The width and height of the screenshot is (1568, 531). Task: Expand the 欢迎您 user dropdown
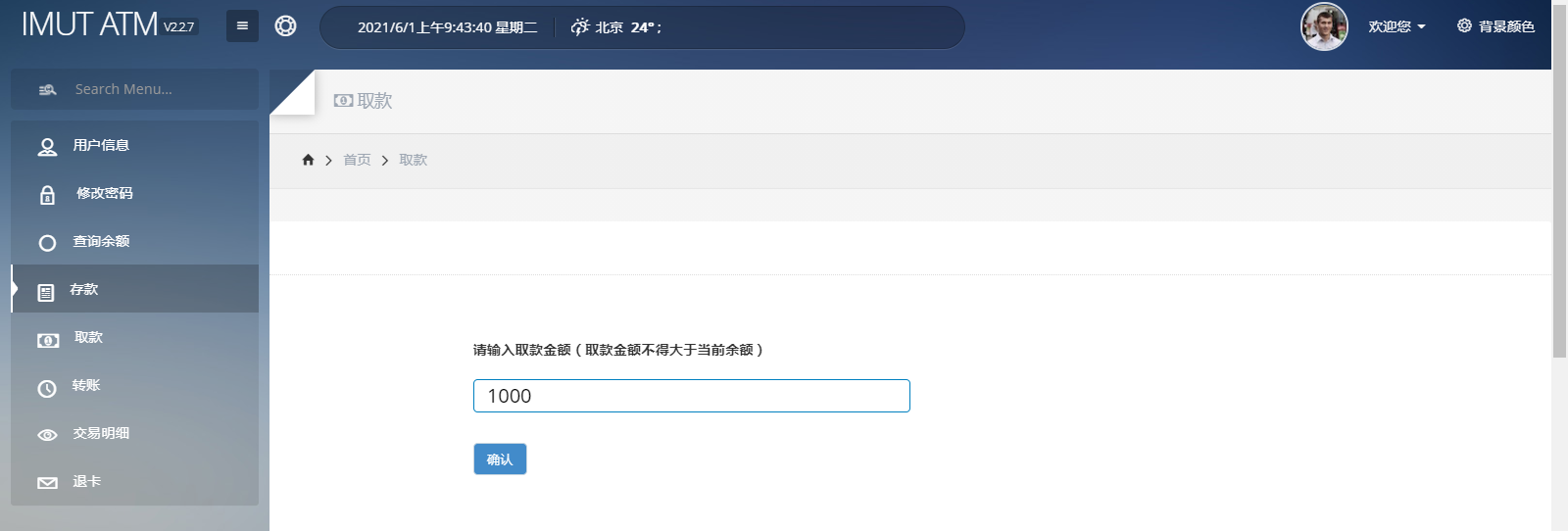pos(1396,26)
